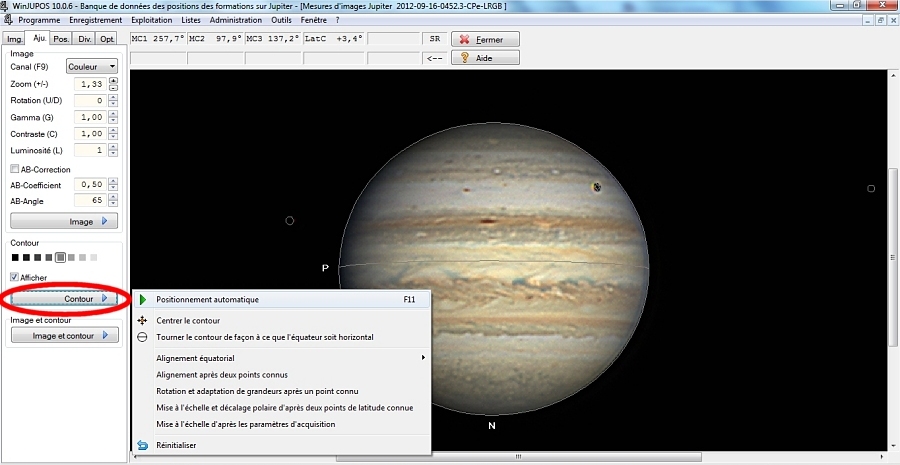The height and width of the screenshot is (465, 900).
Task: Increase the Zoom value with the up stepper
Action: [113, 80]
